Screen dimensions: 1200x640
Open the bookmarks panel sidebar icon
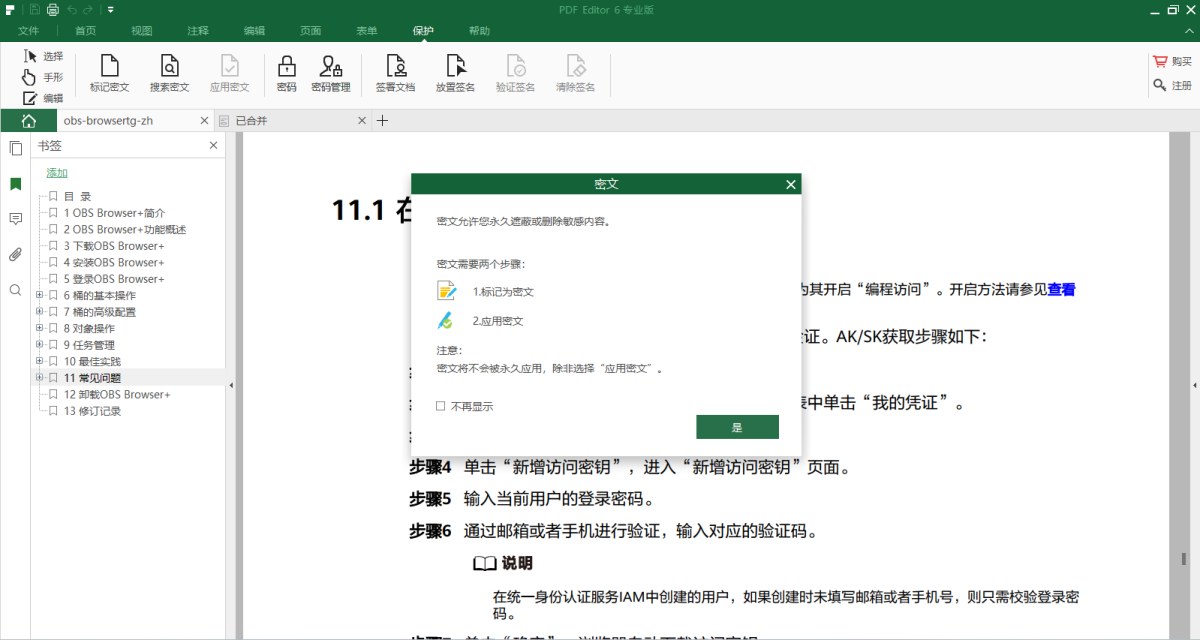coord(15,184)
